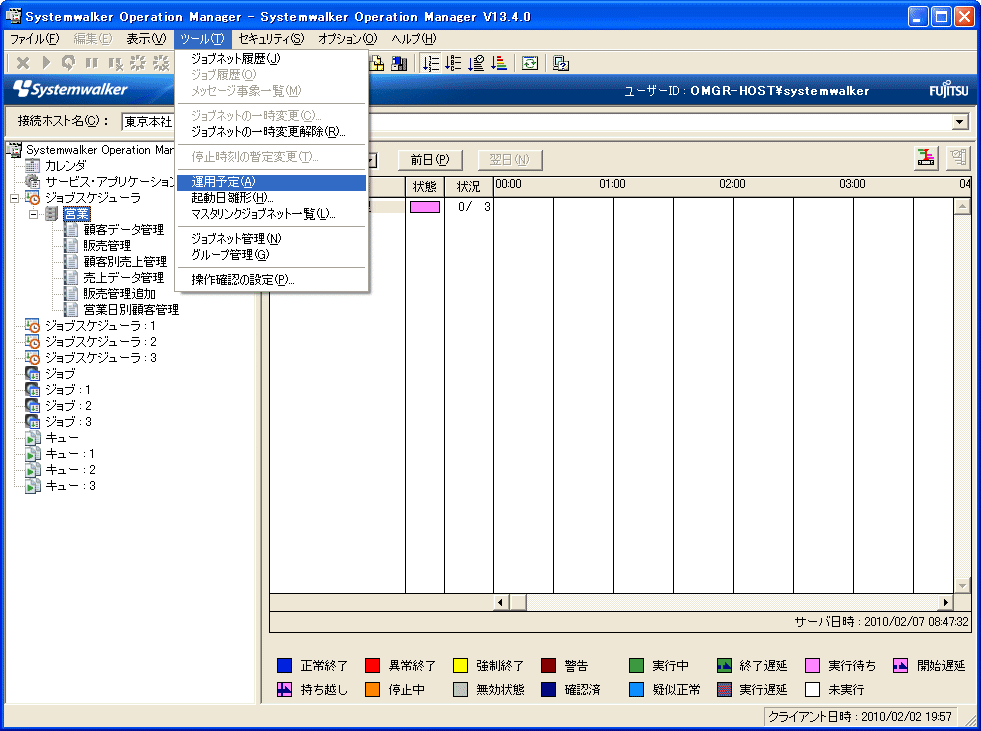Screen dimensions: 981x731
Task: Choose ジョブネットの一時変更解除(R) menu entry
Action: coord(272,132)
